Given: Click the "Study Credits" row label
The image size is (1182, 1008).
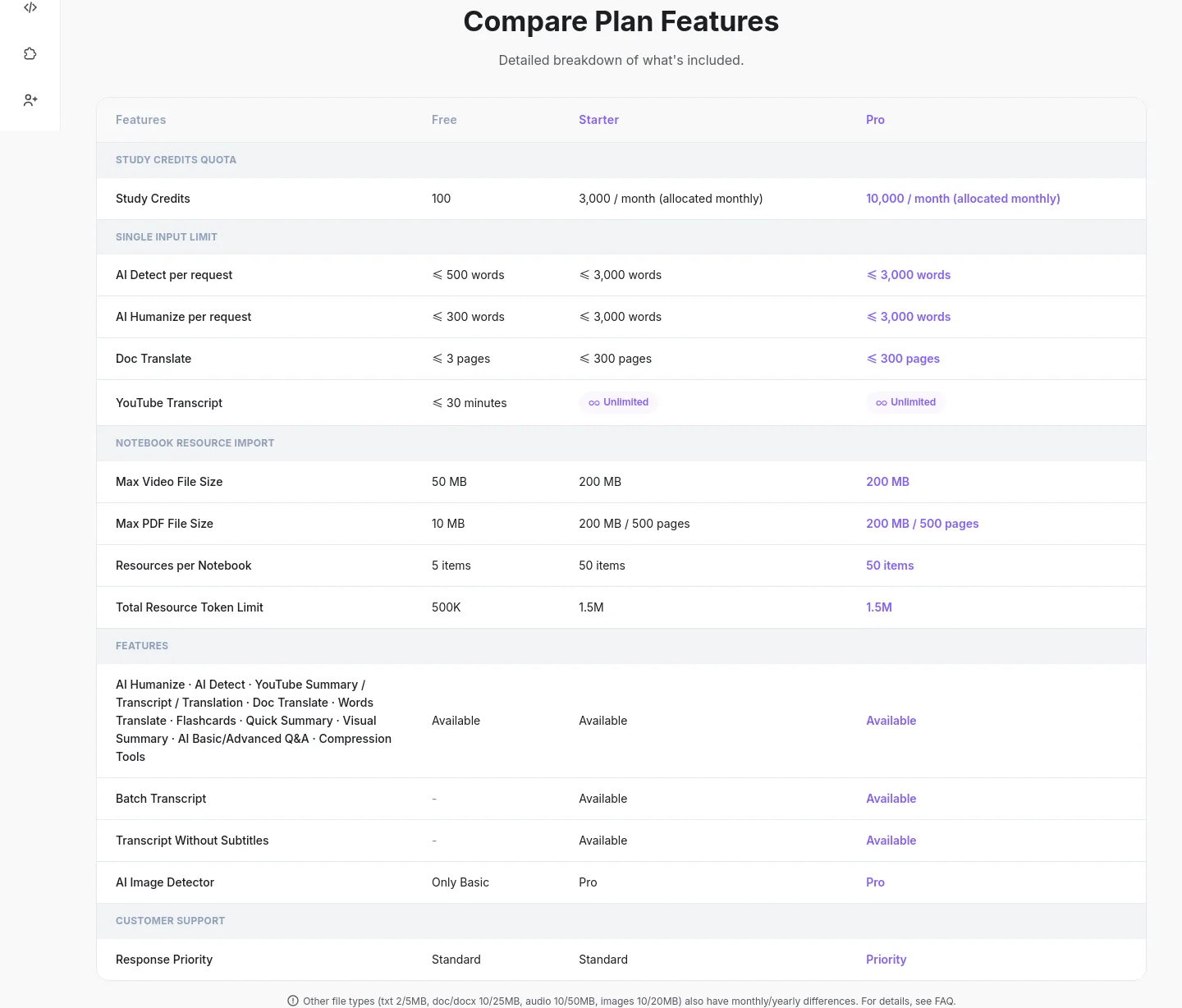Looking at the screenshot, I should pyautogui.click(x=153, y=199).
